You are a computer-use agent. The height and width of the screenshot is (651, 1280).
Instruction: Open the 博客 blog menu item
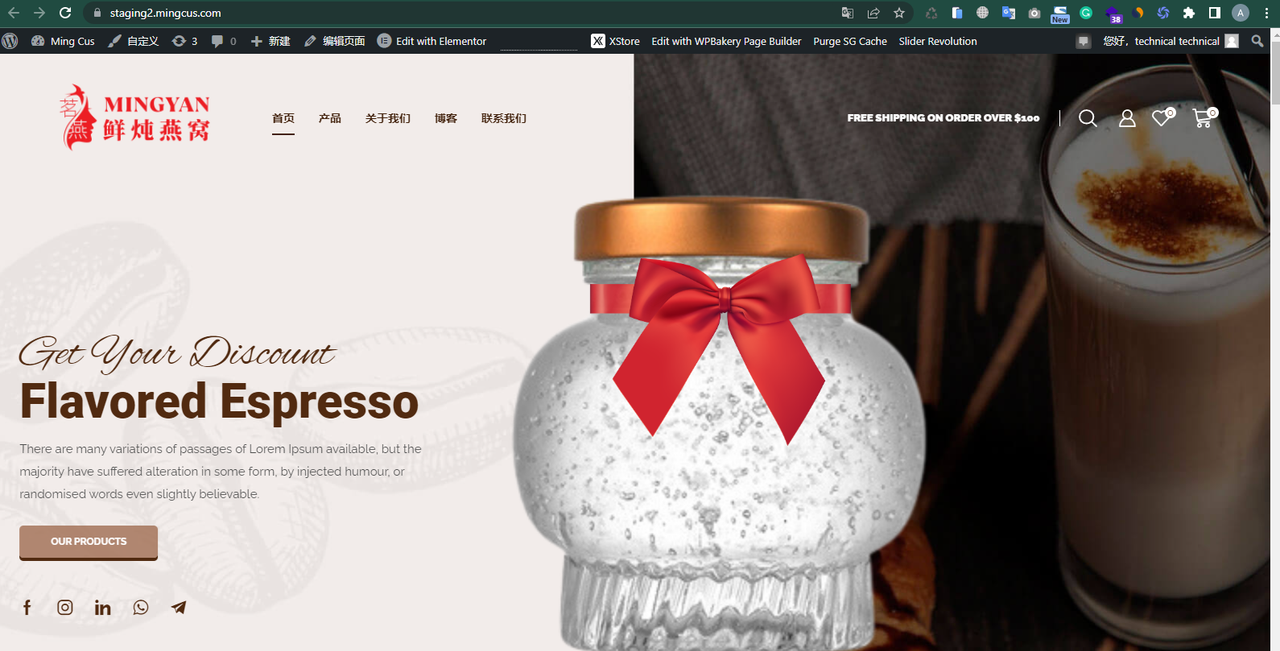pyautogui.click(x=446, y=118)
